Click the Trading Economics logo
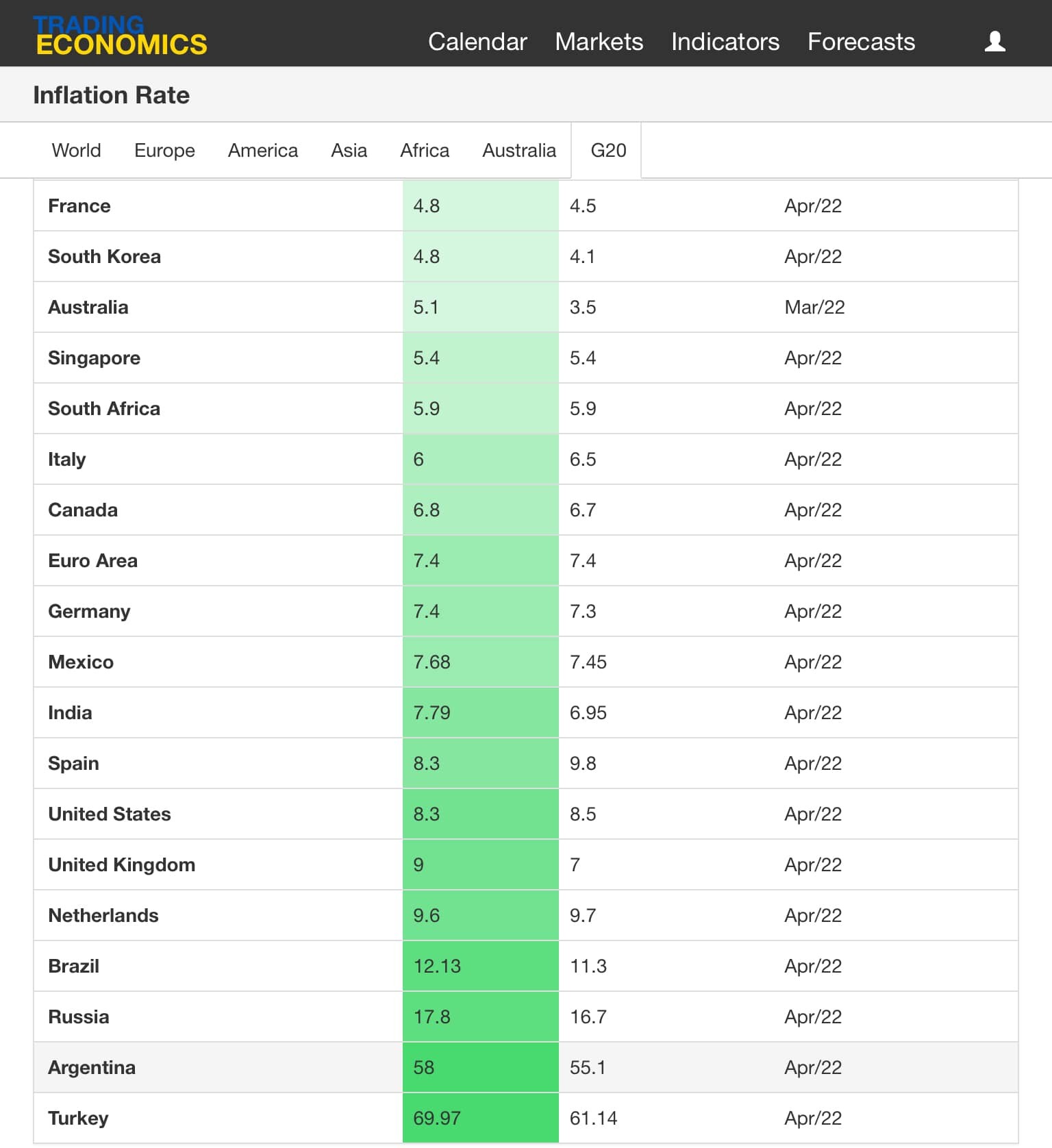Screen dimensions: 1052x1148 (x=121, y=36)
